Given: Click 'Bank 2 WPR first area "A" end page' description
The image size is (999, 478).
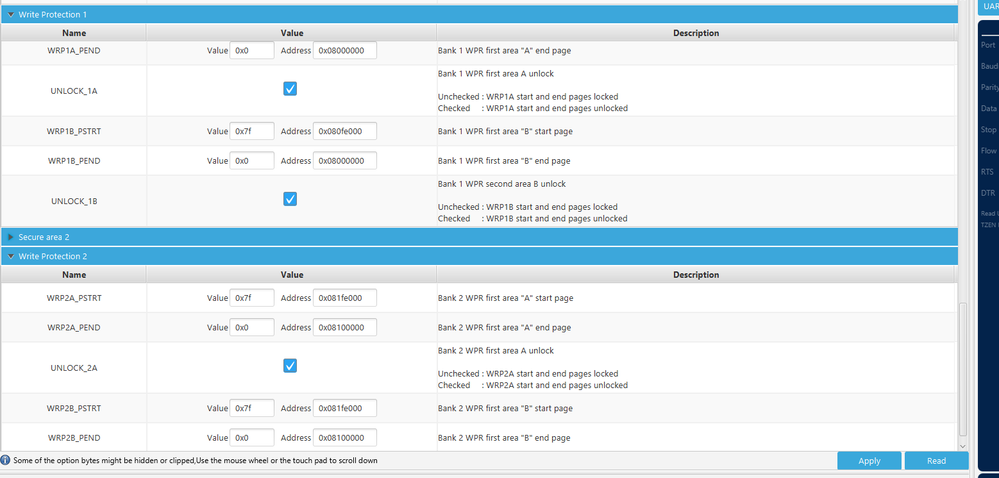Looking at the screenshot, I should (x=504, y=328).
